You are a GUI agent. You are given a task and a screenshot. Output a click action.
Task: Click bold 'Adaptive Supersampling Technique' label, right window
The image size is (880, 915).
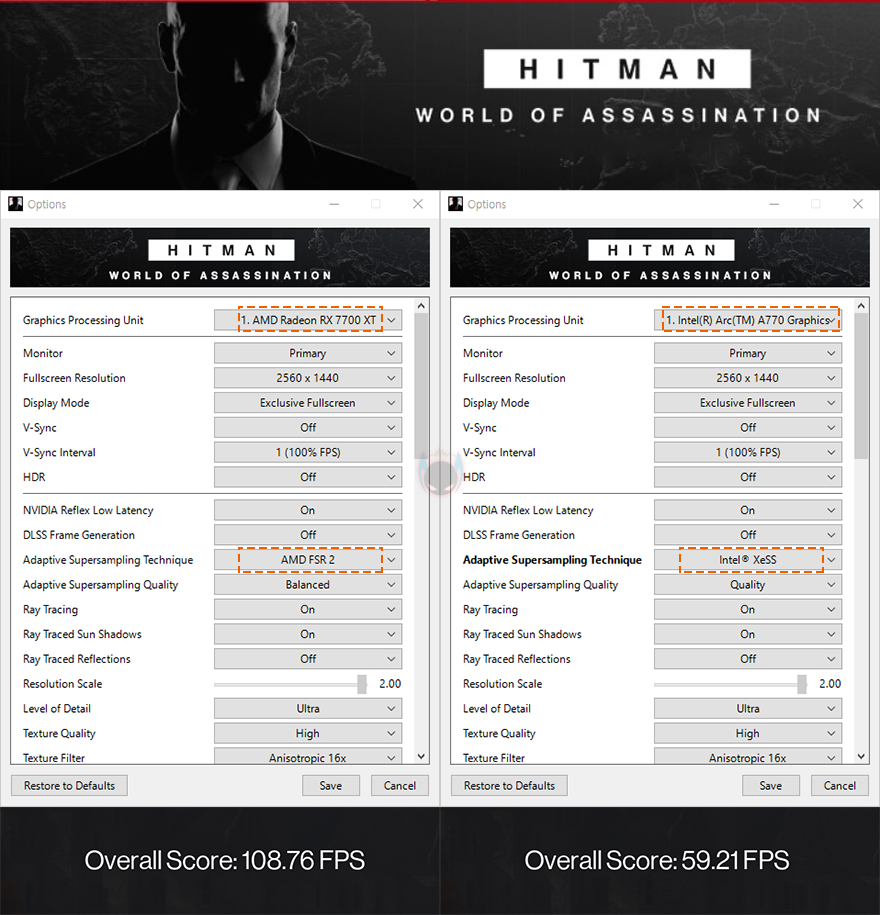[552, 560]
